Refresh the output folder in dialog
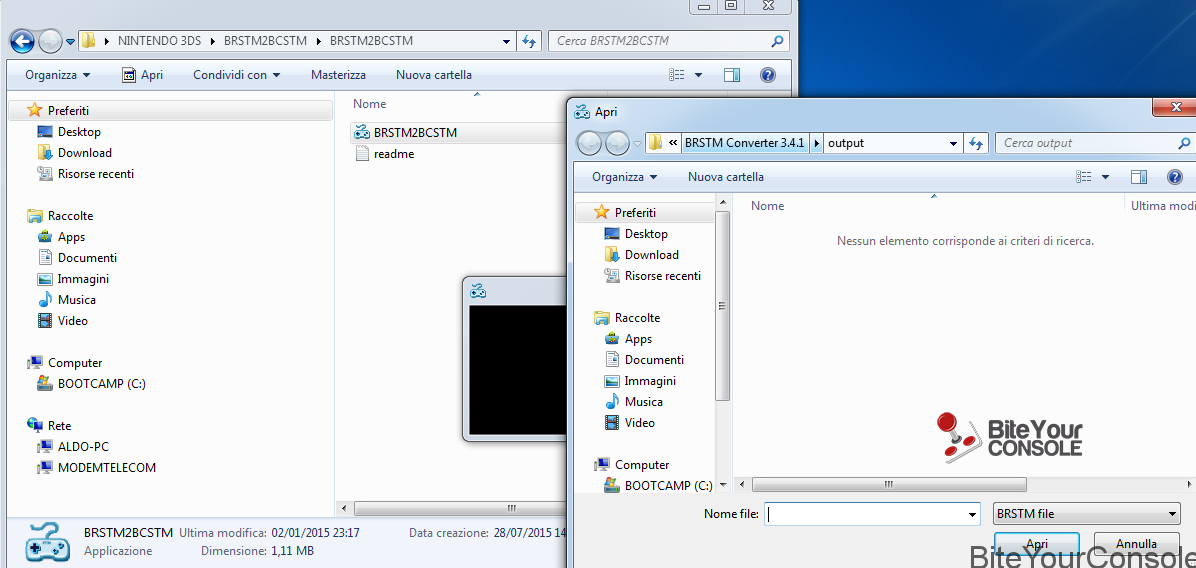This screenshot has width=1196, height=568. tap(976, 143)
